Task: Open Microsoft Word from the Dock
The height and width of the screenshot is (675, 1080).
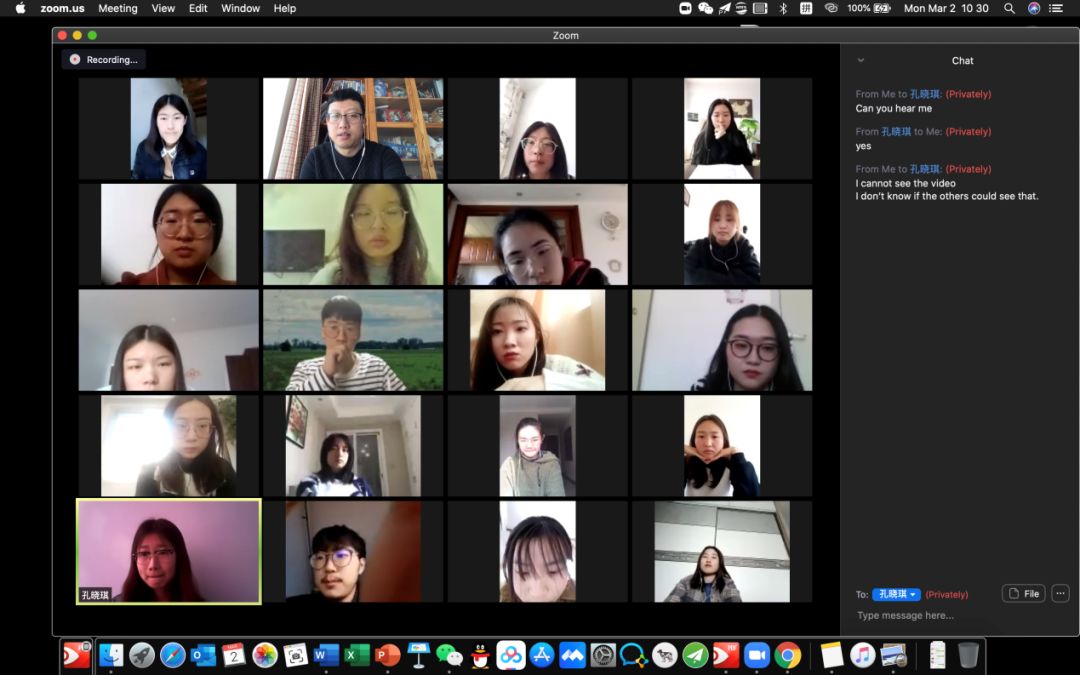Action: point(326,655)
